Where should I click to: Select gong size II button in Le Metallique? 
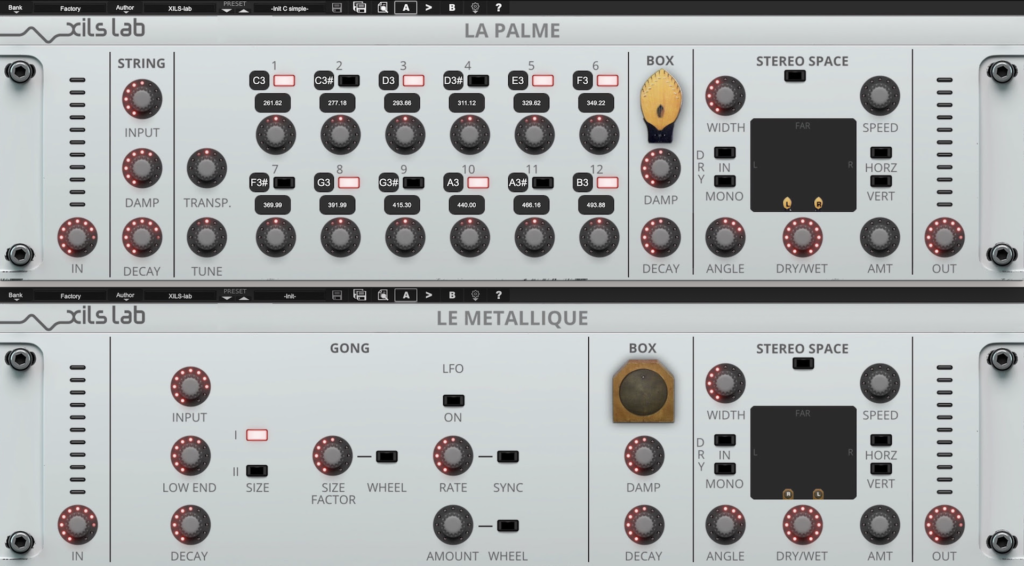click(257, 470)
